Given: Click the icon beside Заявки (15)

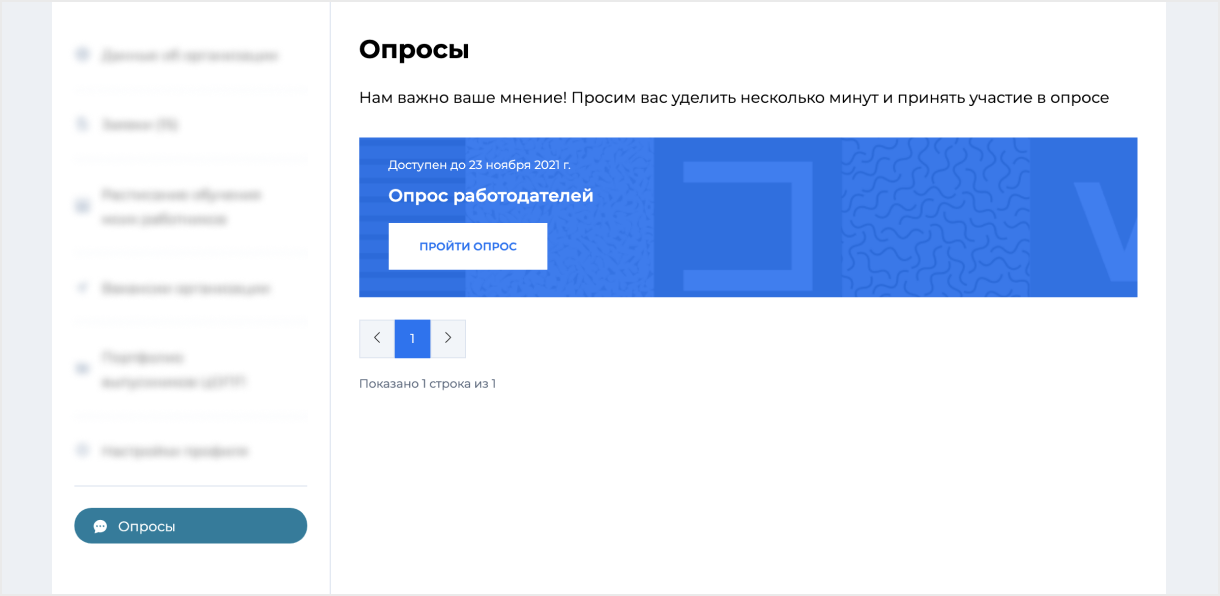Looking at the screenshot, I should coord(82,124).
